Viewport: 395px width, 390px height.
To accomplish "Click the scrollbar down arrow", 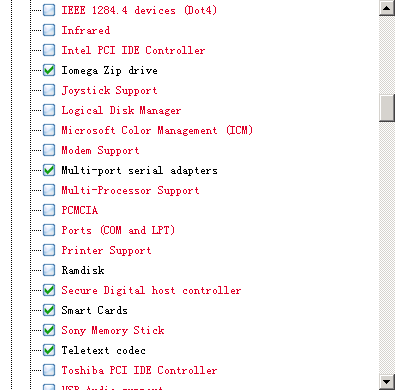I will coord(387,381).
